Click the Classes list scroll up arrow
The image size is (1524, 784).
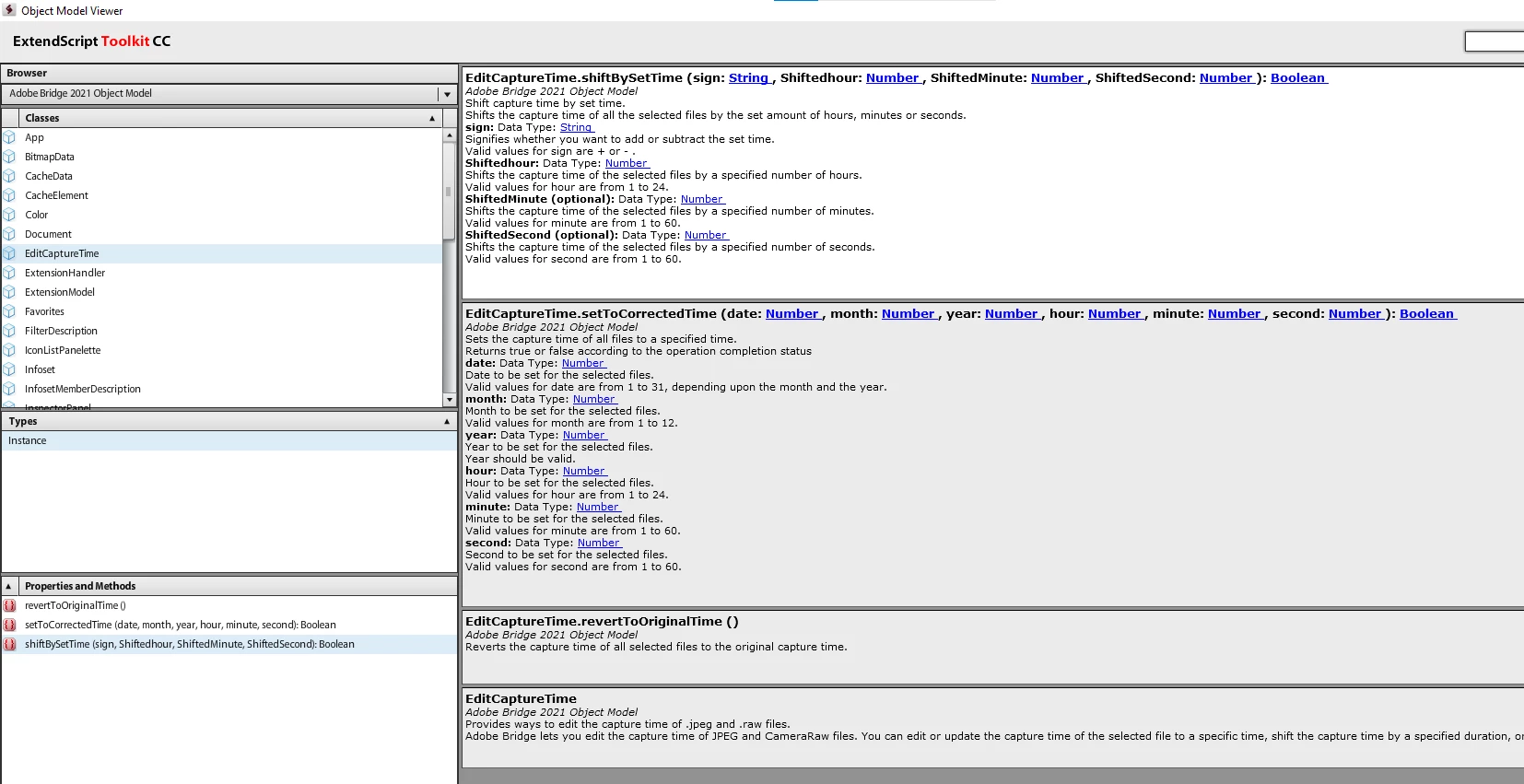coord(450,135)
